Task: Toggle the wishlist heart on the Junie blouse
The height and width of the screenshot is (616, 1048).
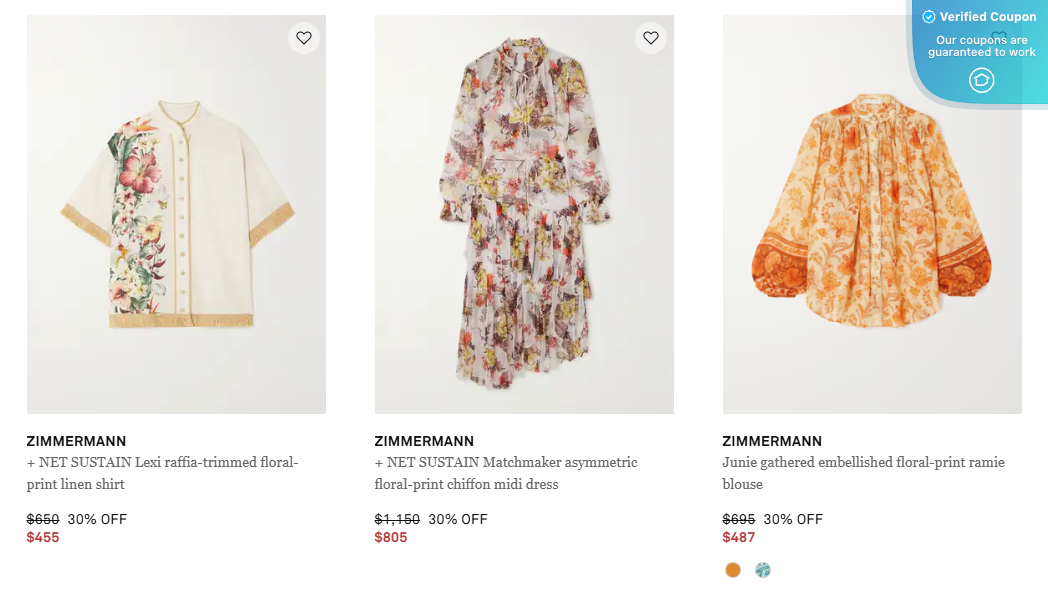Action: pyautogui.click(x=997, y=38)
